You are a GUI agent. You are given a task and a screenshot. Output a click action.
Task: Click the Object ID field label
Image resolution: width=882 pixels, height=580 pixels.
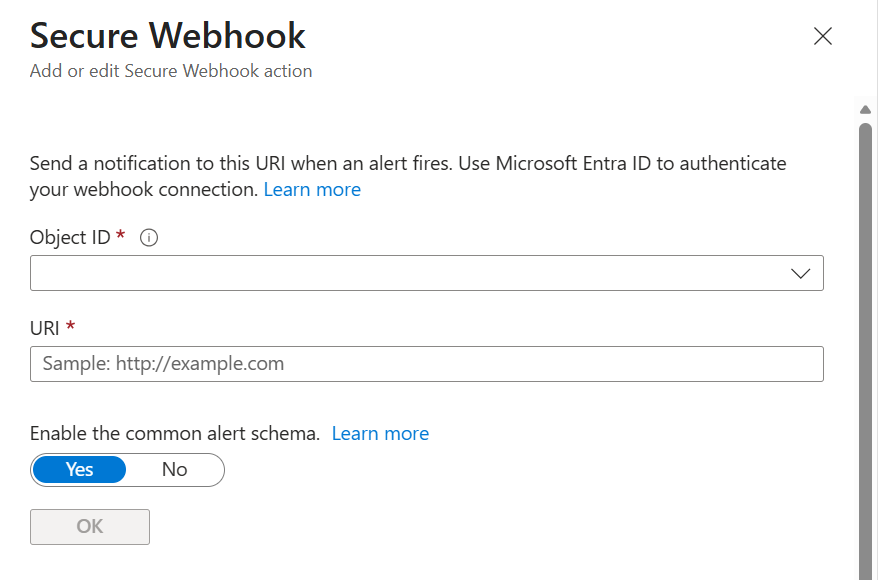tap(70, 237)
